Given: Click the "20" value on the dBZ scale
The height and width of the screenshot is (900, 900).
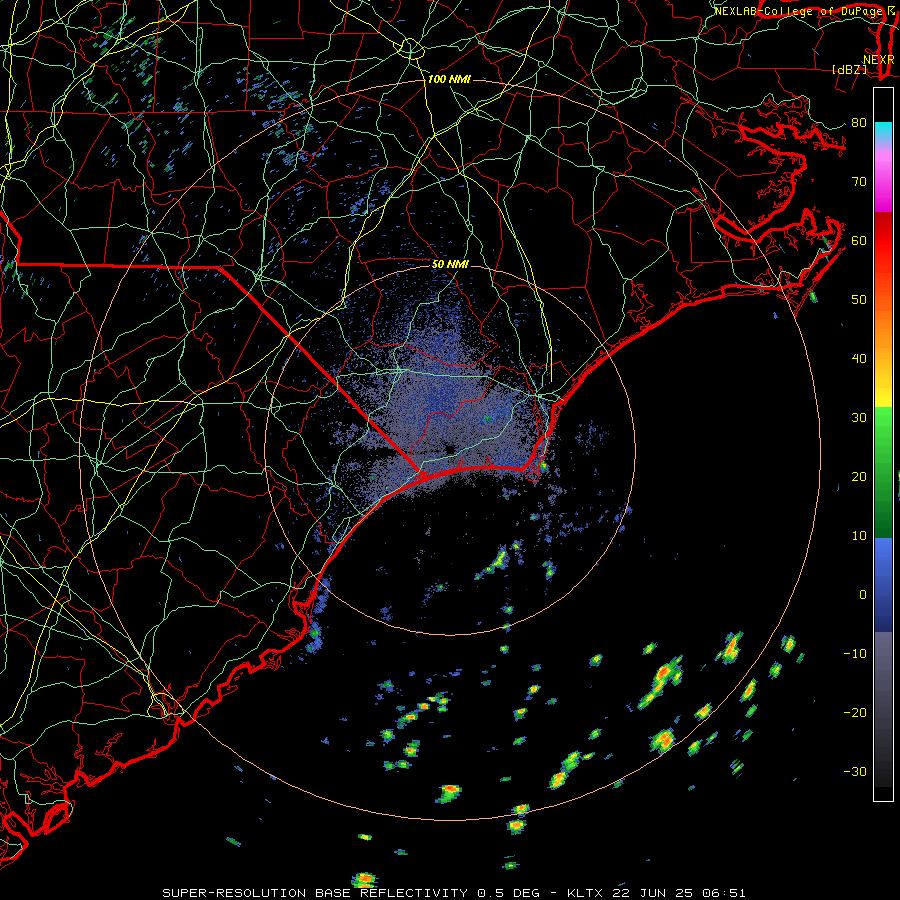Looking at the screenshot, I should 859,477.
